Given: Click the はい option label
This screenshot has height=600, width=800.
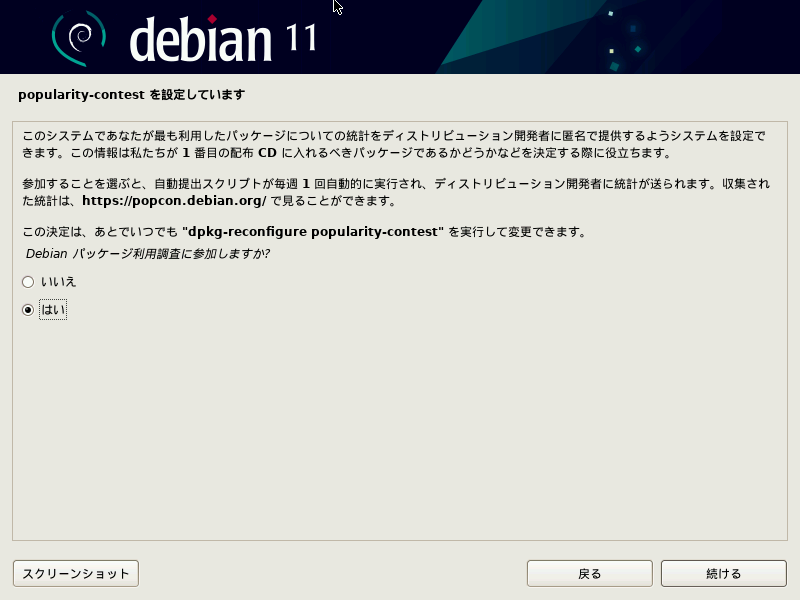Looking at the screenshot, I should [53, 310].
